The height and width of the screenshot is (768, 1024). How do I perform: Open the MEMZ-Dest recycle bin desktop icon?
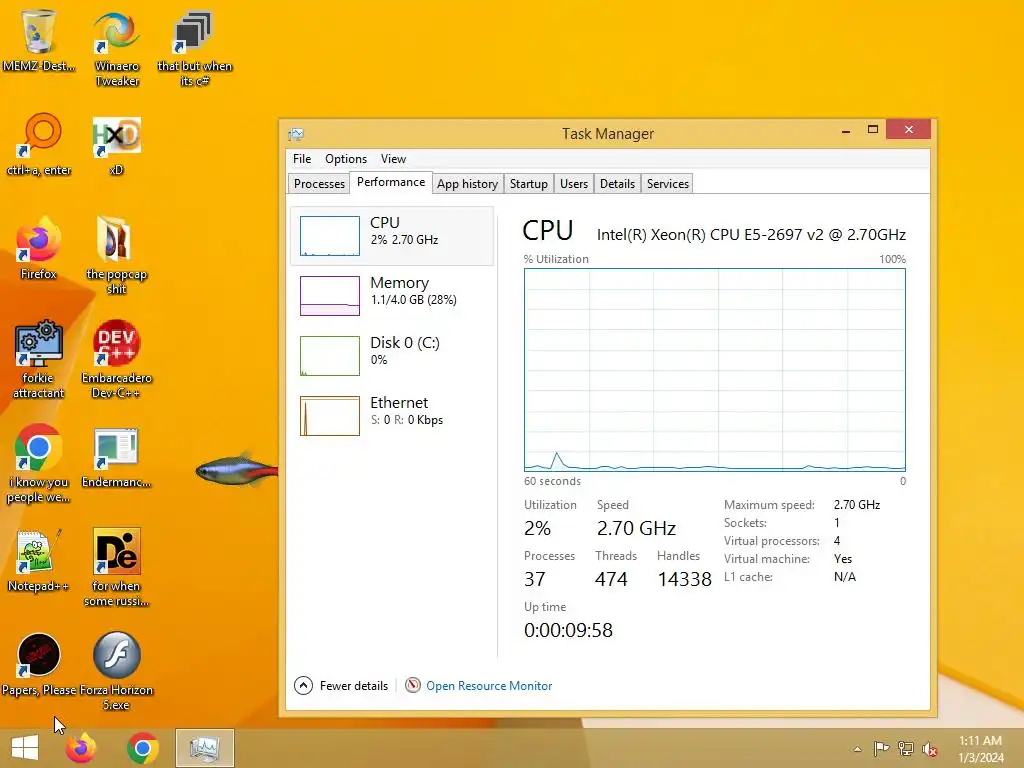click(39, 40)
